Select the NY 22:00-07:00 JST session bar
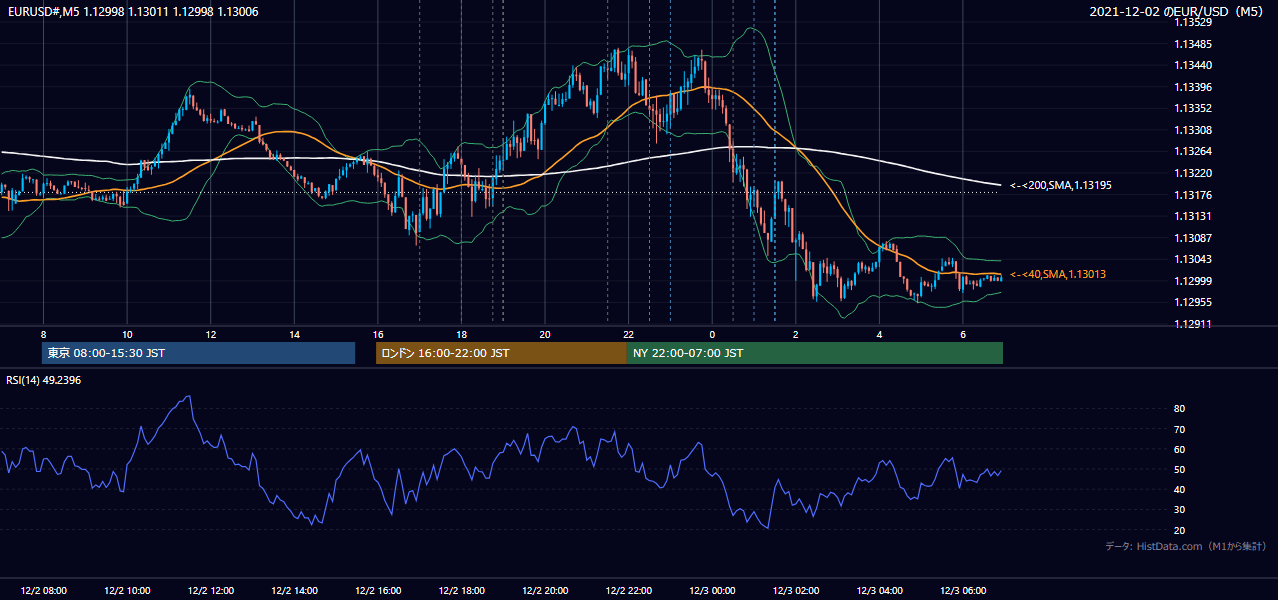The width and height of the screenshot is (1278, 600). pos(815,353)
